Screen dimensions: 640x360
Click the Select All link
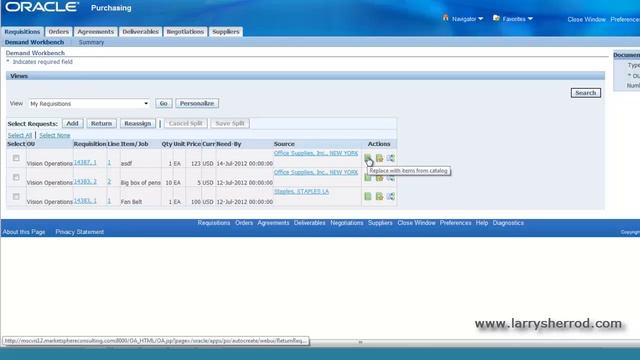[20, 136]
